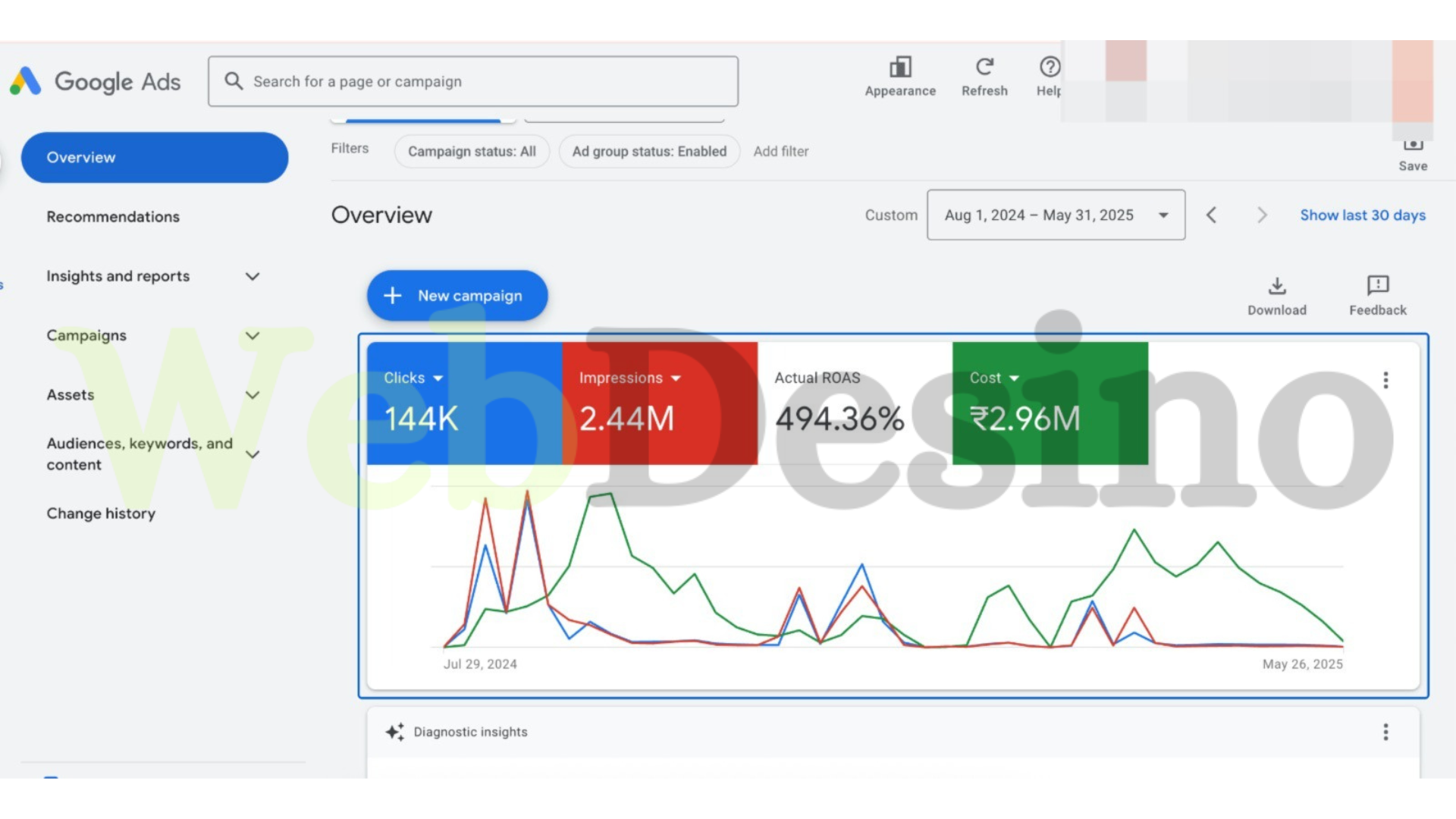Screen dimensions: 1456x819
Task: Open the Campaign status: All filter
Action: pyautogui.click(x=471, y=151)
